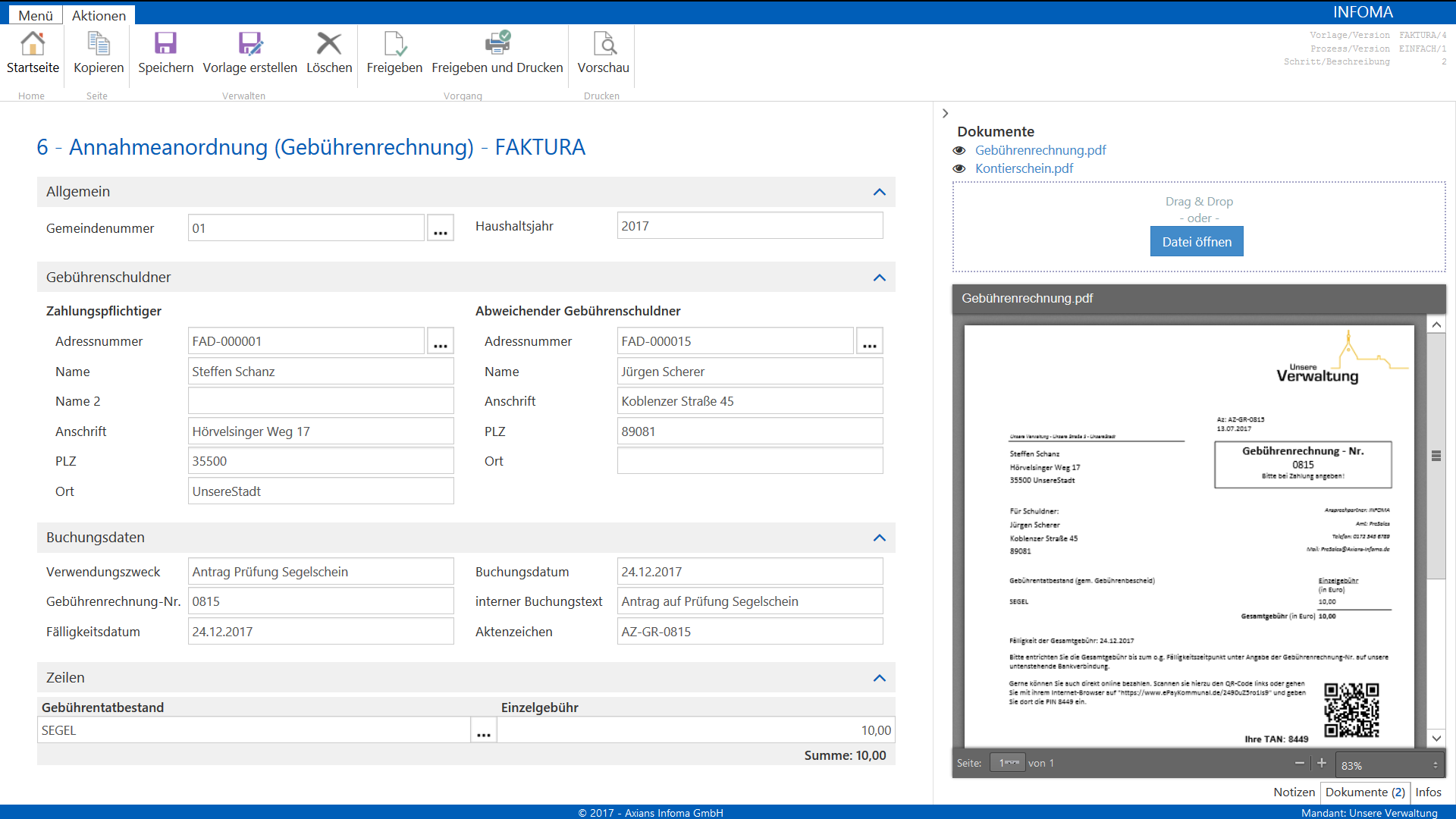The image size is (1456, 819).
Task: Click the UnsereStadt Ort field
Action: point(321,491)
